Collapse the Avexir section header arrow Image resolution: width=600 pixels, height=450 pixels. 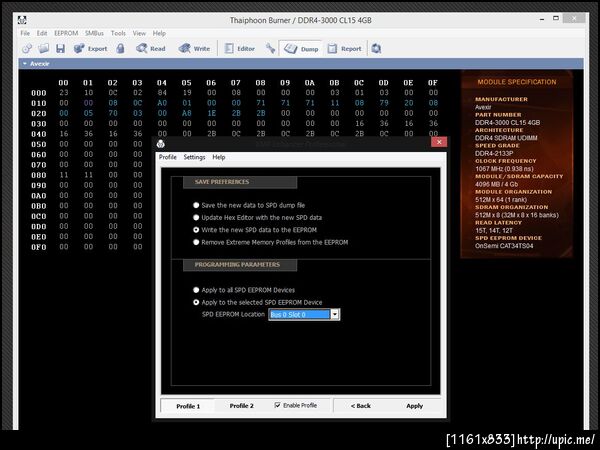pyautogui.click(x=24, y=64)
